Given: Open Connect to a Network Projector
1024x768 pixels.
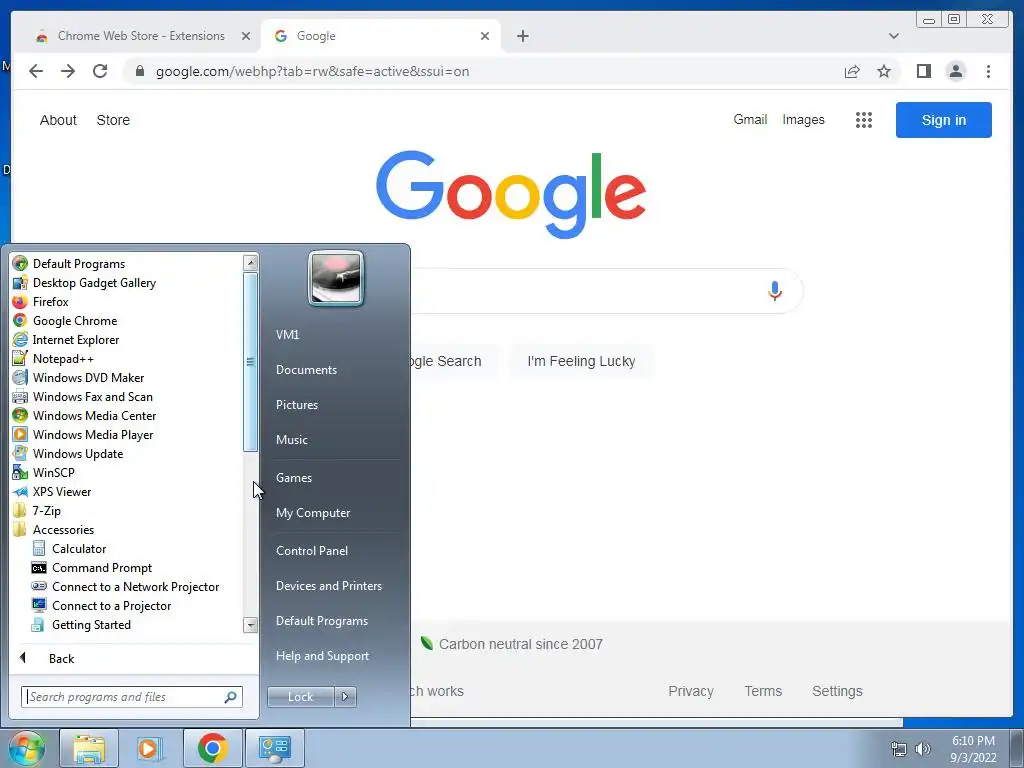Looking at the screenshot, I should 135,586.
